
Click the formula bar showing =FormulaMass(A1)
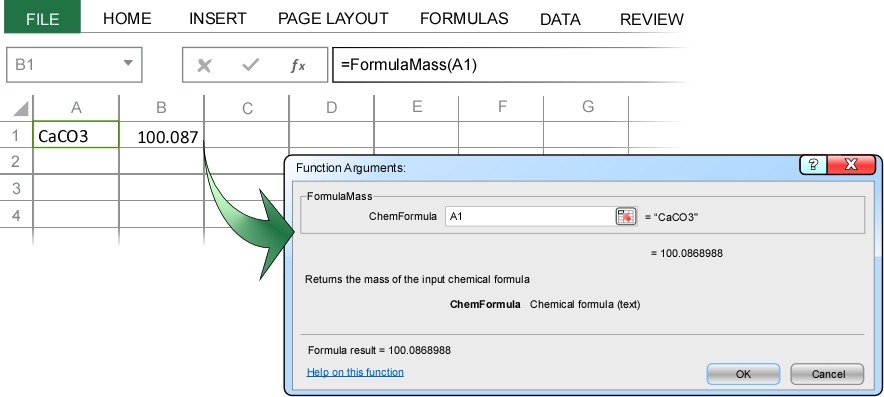pos(509,65)
